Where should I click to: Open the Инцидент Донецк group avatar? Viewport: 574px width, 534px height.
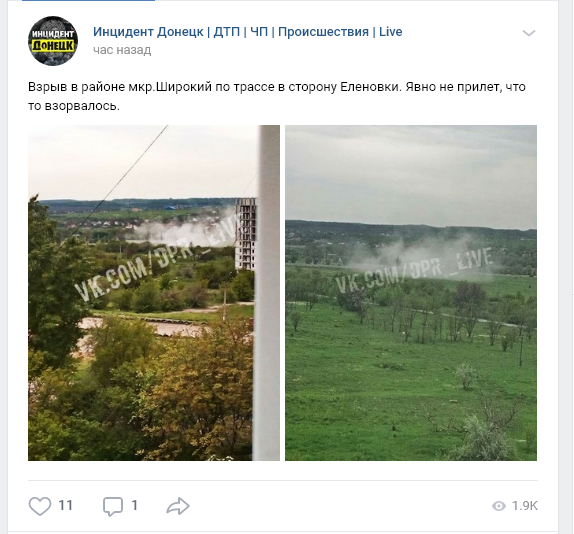coord(53,41)
